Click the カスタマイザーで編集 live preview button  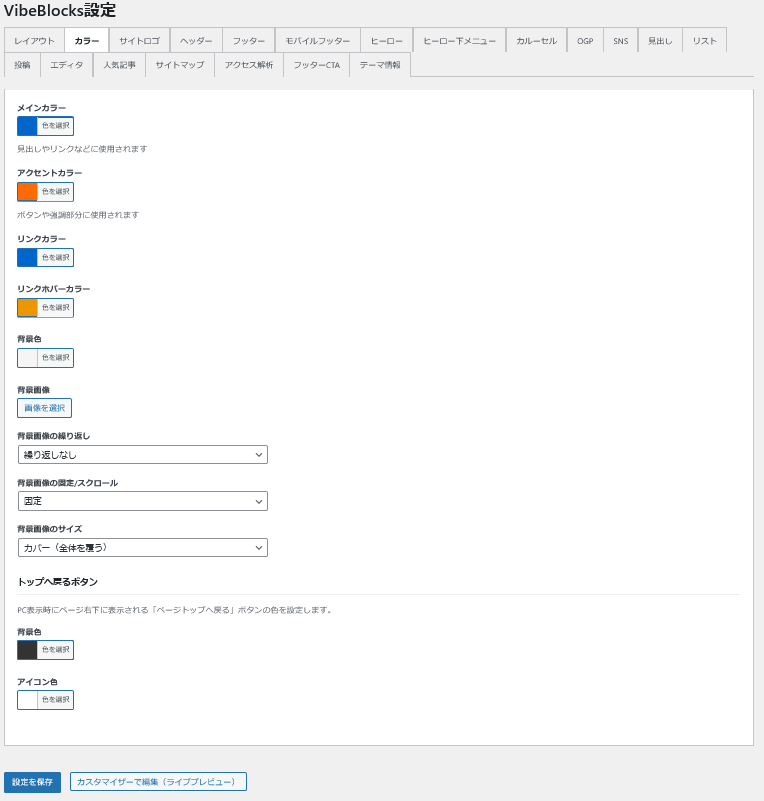(158, 782)
